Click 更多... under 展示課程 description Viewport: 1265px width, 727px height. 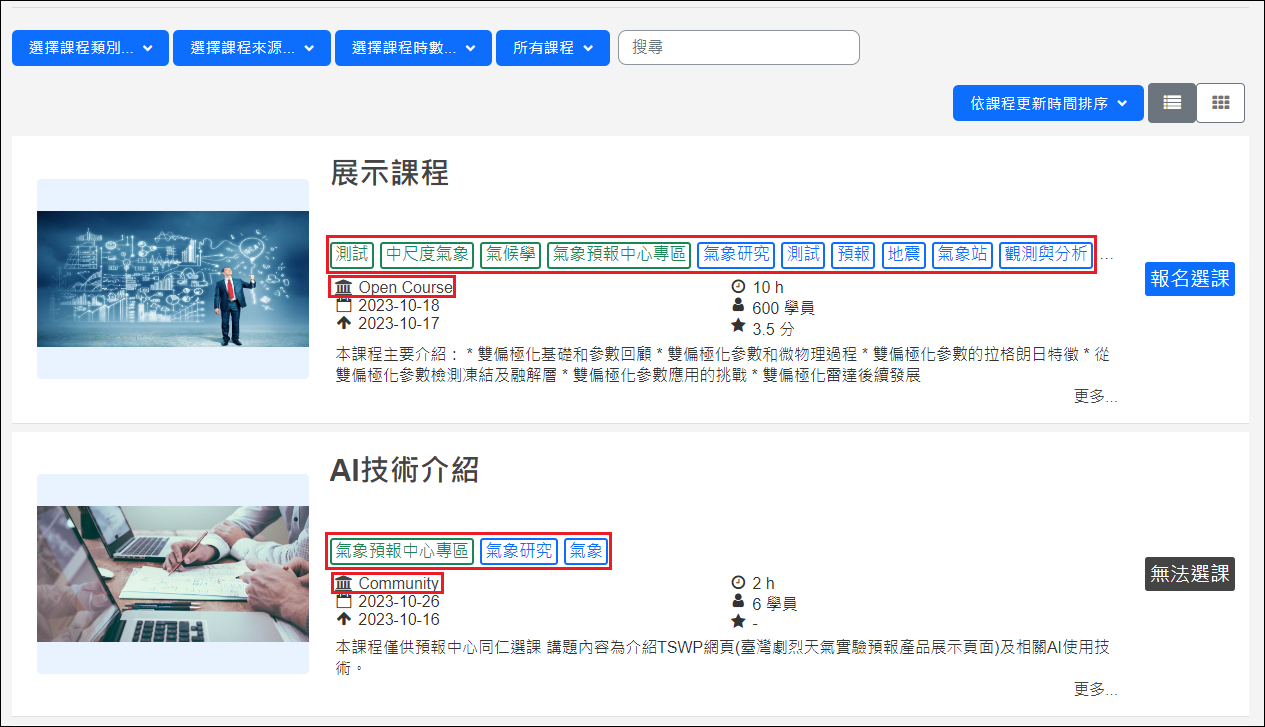point(1096,396)
